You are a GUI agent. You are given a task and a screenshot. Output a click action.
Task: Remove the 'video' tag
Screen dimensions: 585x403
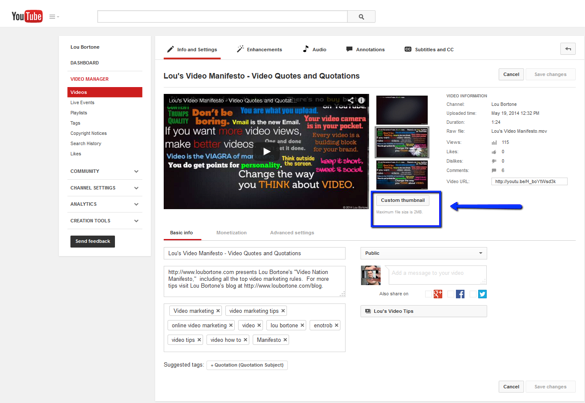259,325
